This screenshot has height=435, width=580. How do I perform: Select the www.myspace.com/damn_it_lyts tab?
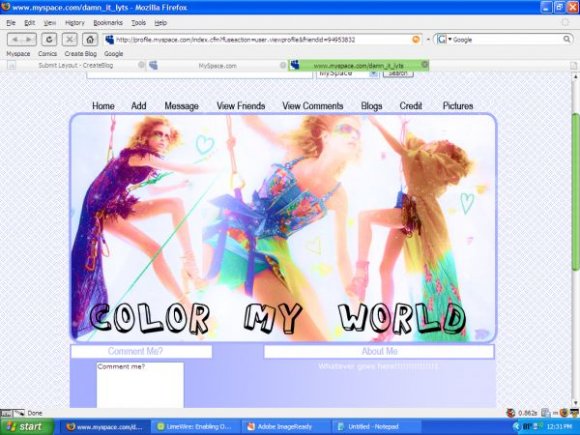358,65
